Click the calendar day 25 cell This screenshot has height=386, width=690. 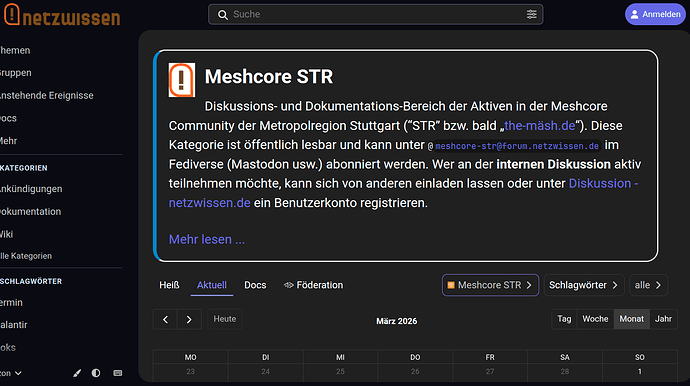[340, 372]
